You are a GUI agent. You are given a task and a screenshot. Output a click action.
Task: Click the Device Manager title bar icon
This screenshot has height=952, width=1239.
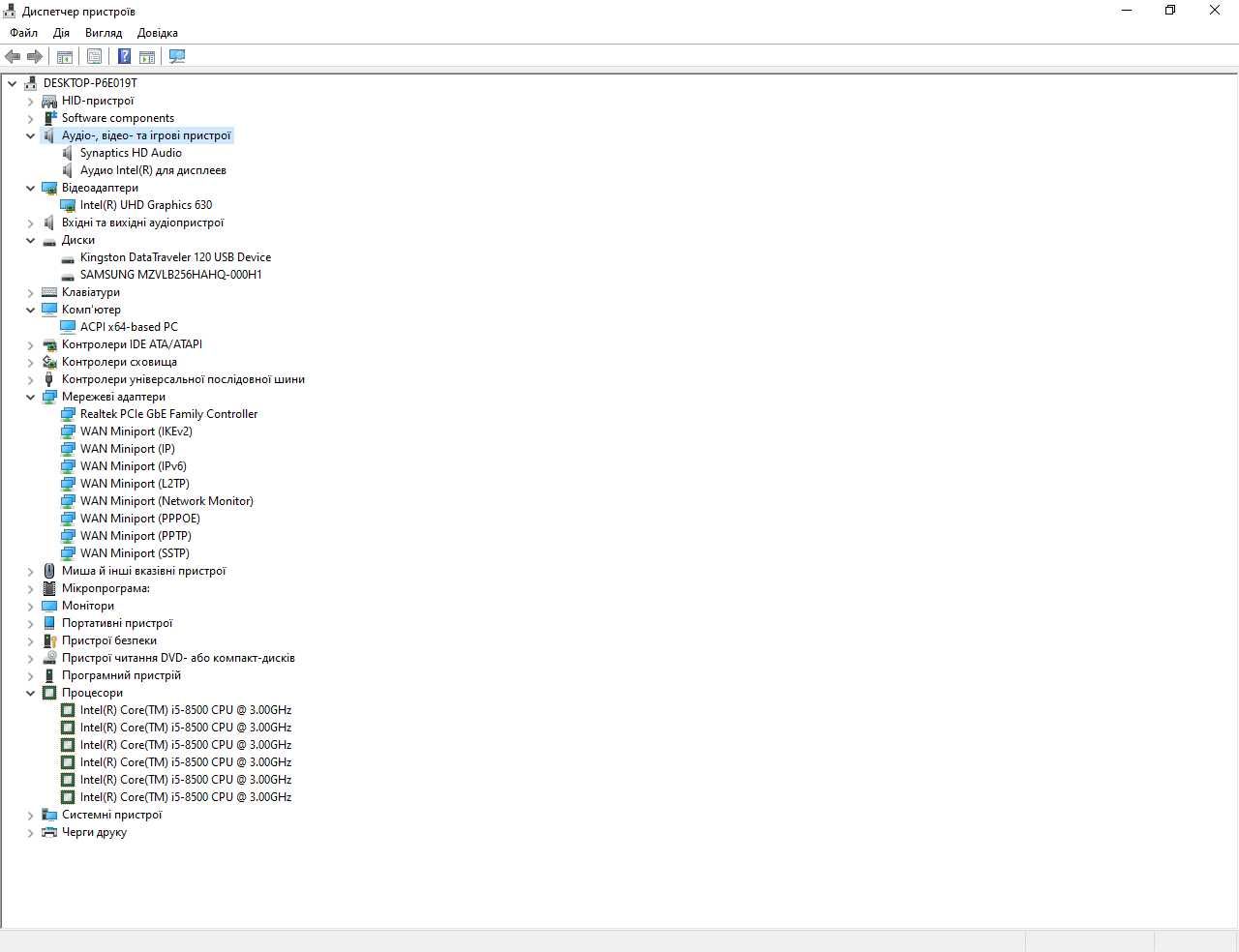point(11,11)
